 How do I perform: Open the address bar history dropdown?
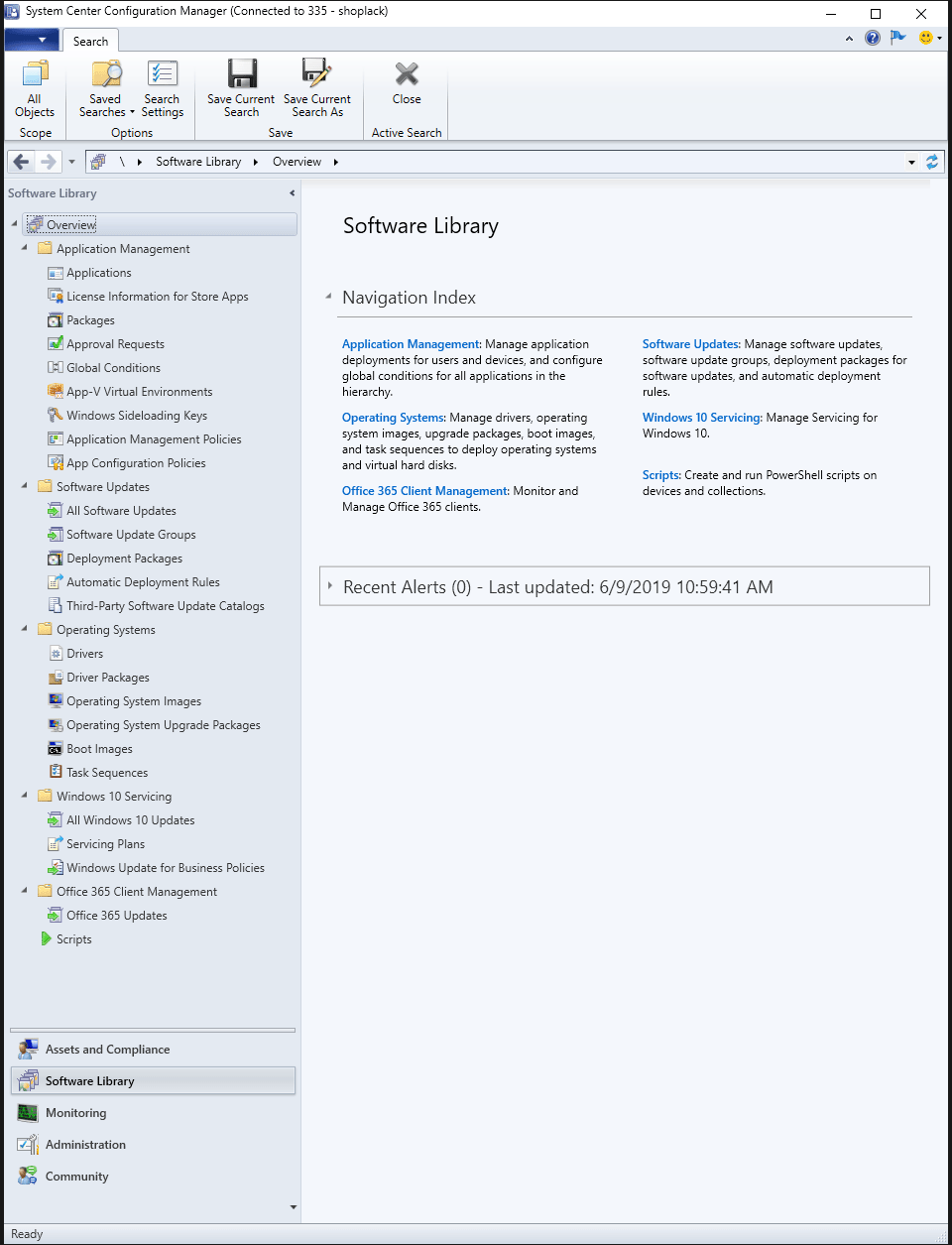click(x=911, y=162)
